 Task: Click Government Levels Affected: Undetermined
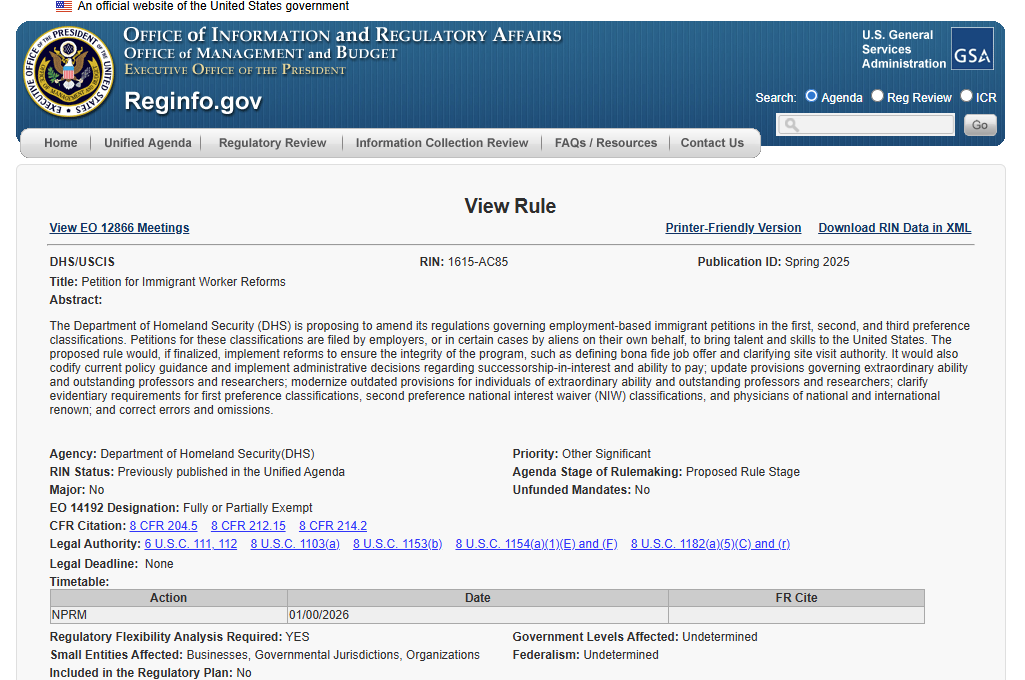click(635, 637)
